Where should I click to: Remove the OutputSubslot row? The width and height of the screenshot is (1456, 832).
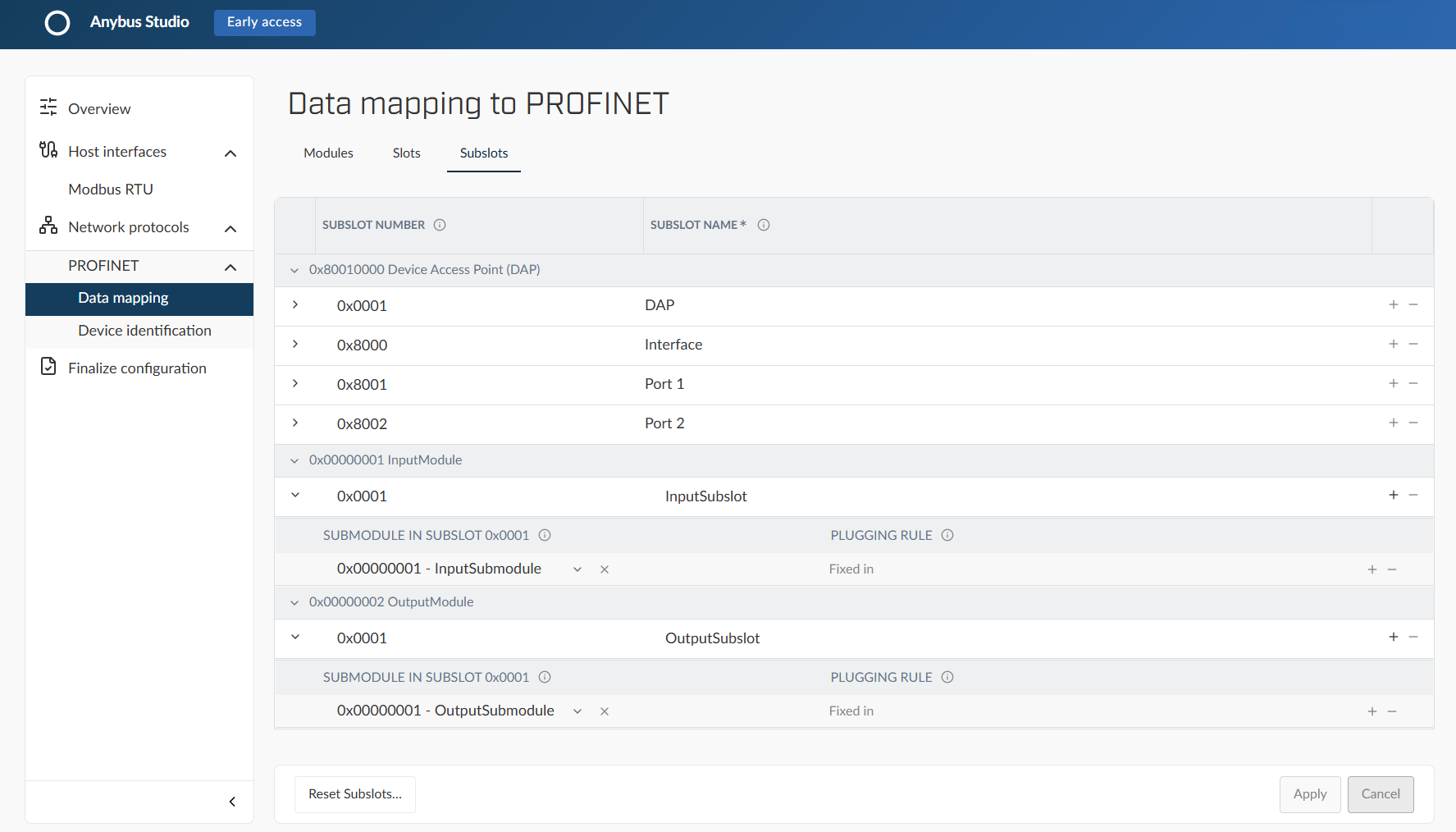pos(1413,637)
